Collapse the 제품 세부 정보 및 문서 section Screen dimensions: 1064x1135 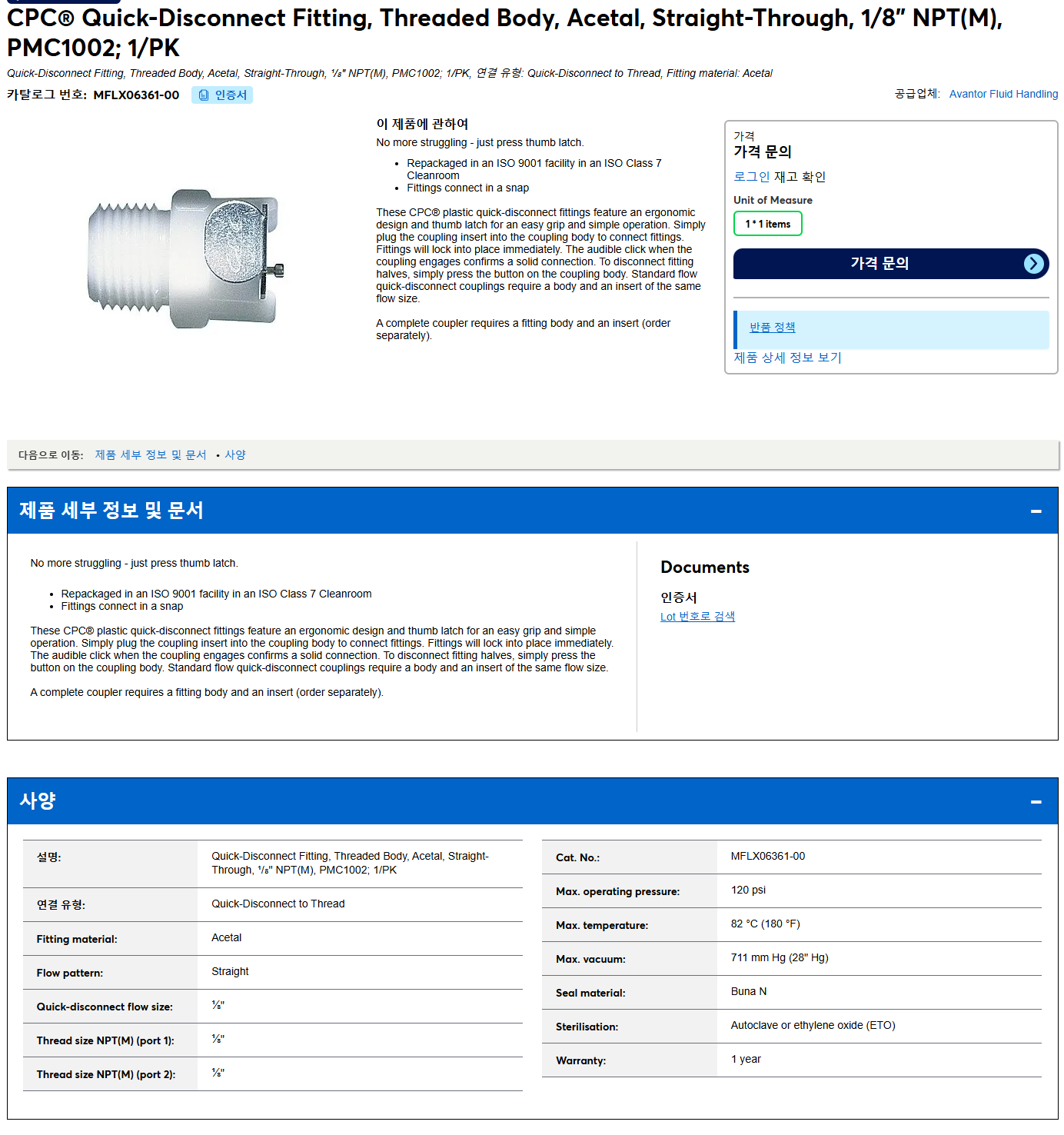(1036, 511)
